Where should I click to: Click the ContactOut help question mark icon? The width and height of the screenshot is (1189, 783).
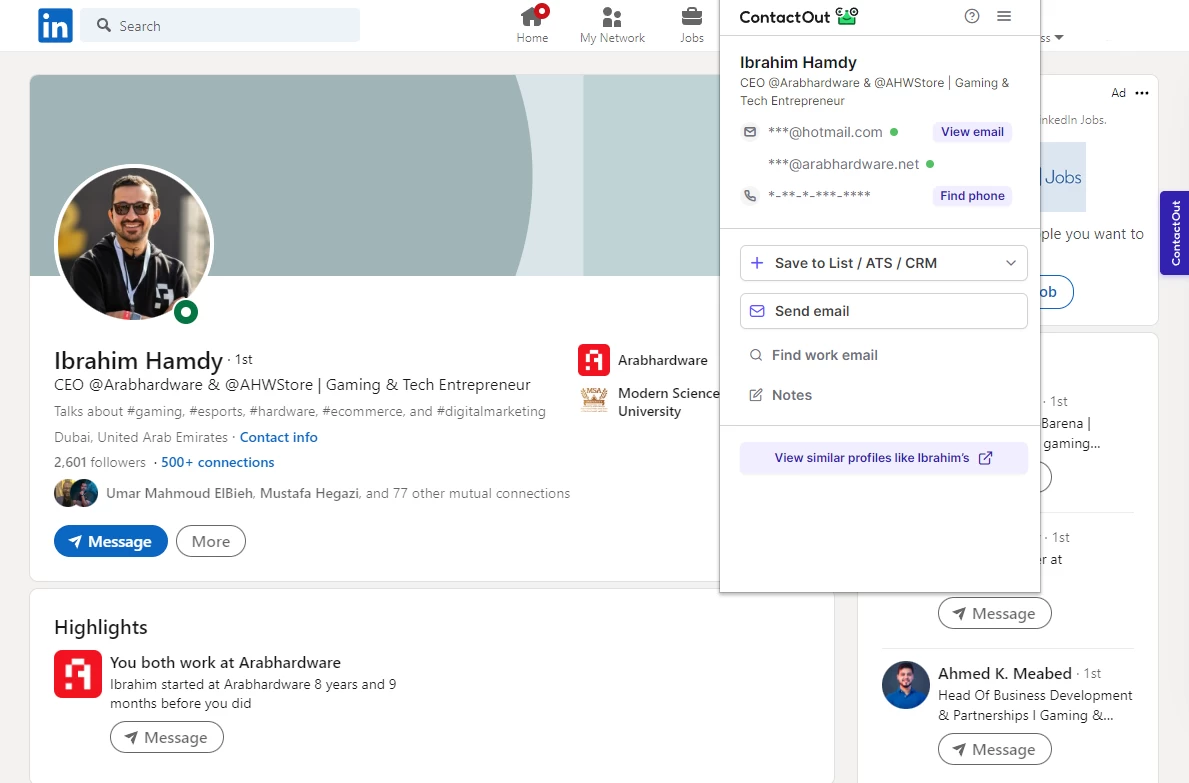pyautogui.click(x=971, y=16)
